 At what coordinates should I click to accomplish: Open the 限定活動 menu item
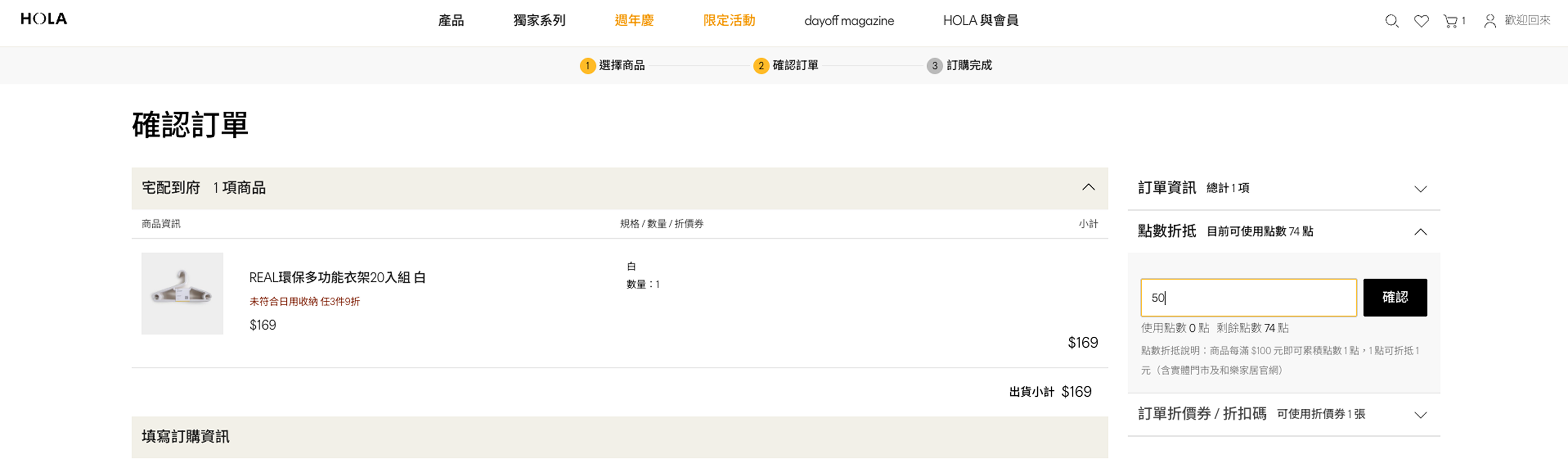[x=728, y=21]
